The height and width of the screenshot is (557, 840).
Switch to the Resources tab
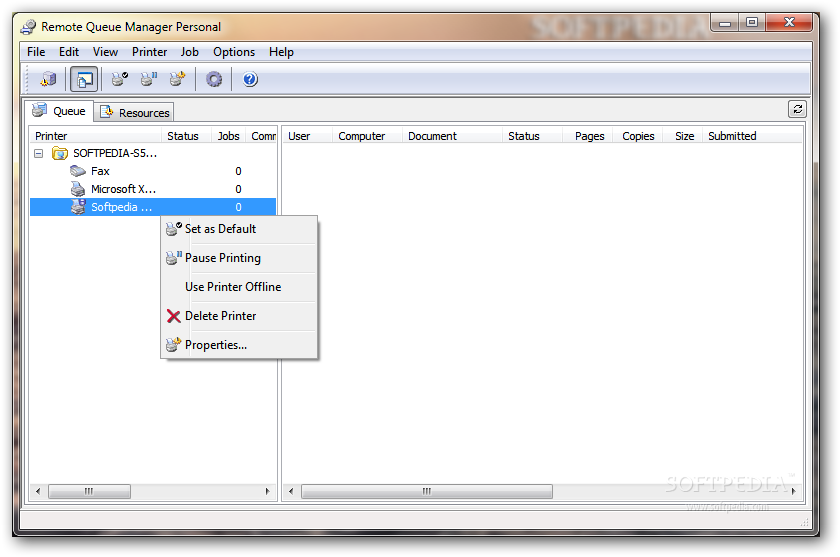tap(135, 112)
